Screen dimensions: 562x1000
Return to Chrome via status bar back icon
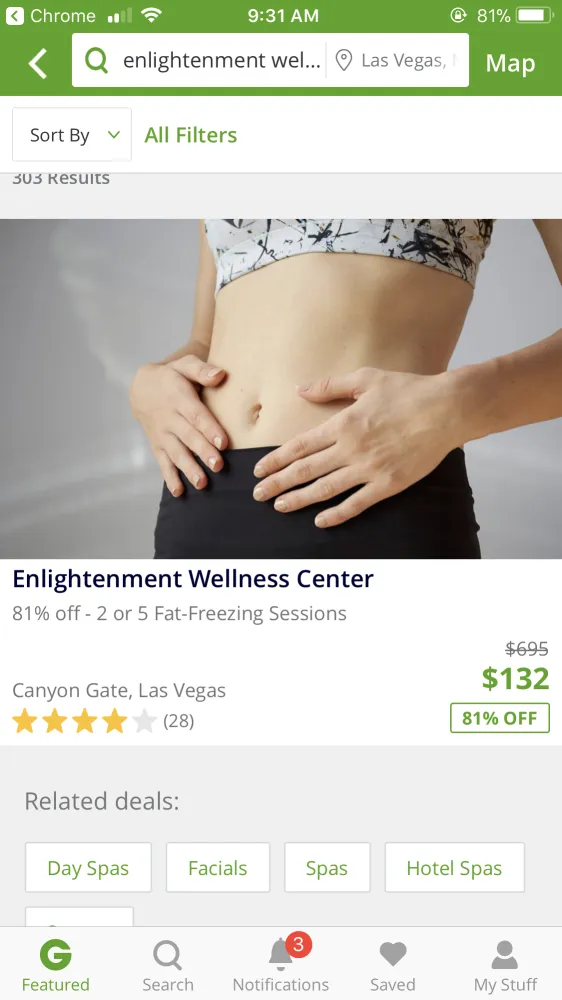click(x=15, y=15)
